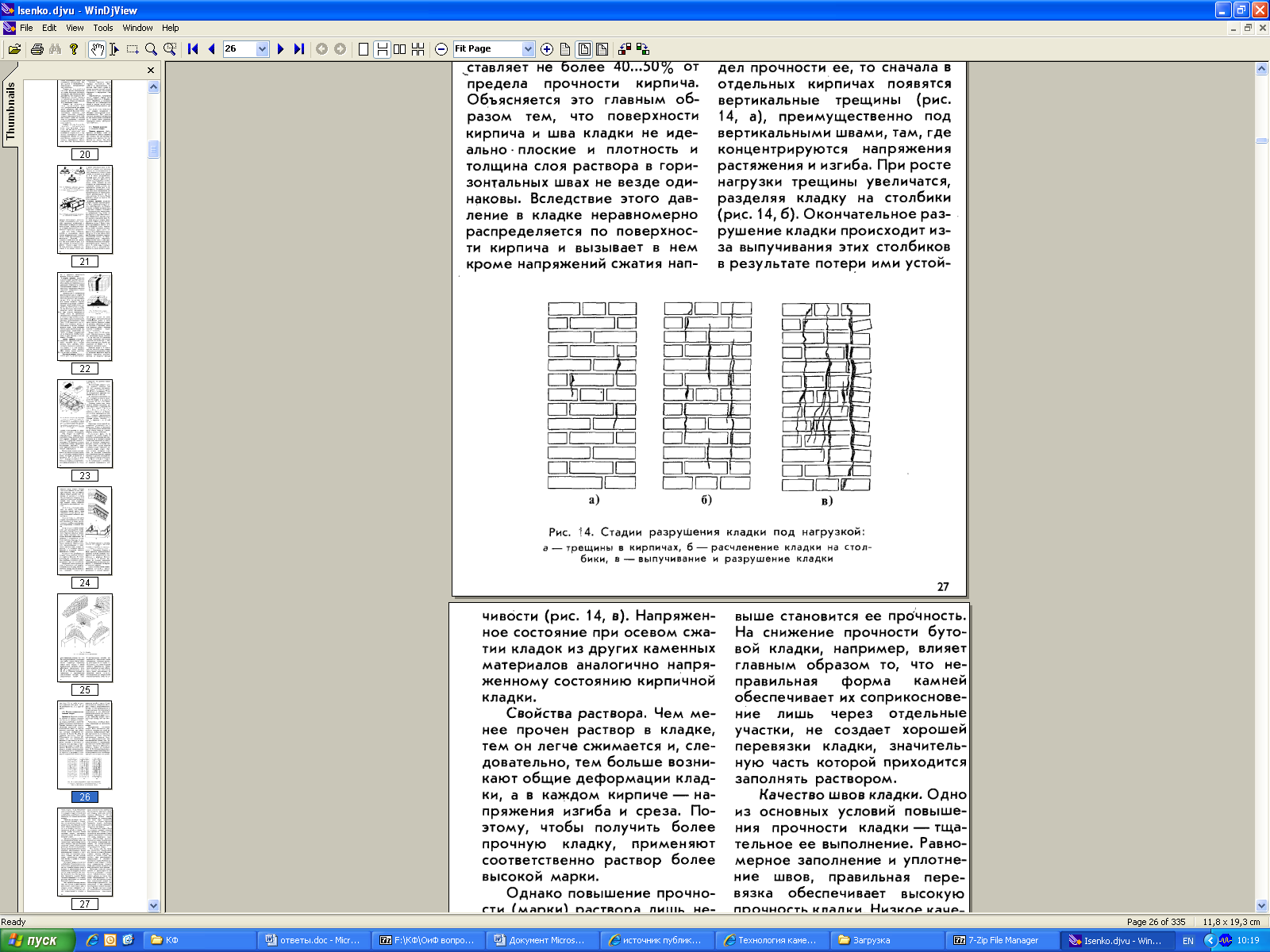Set zoom to actual size icon
The width and height of the screenshot is (1270, 952).
(565, 49)
